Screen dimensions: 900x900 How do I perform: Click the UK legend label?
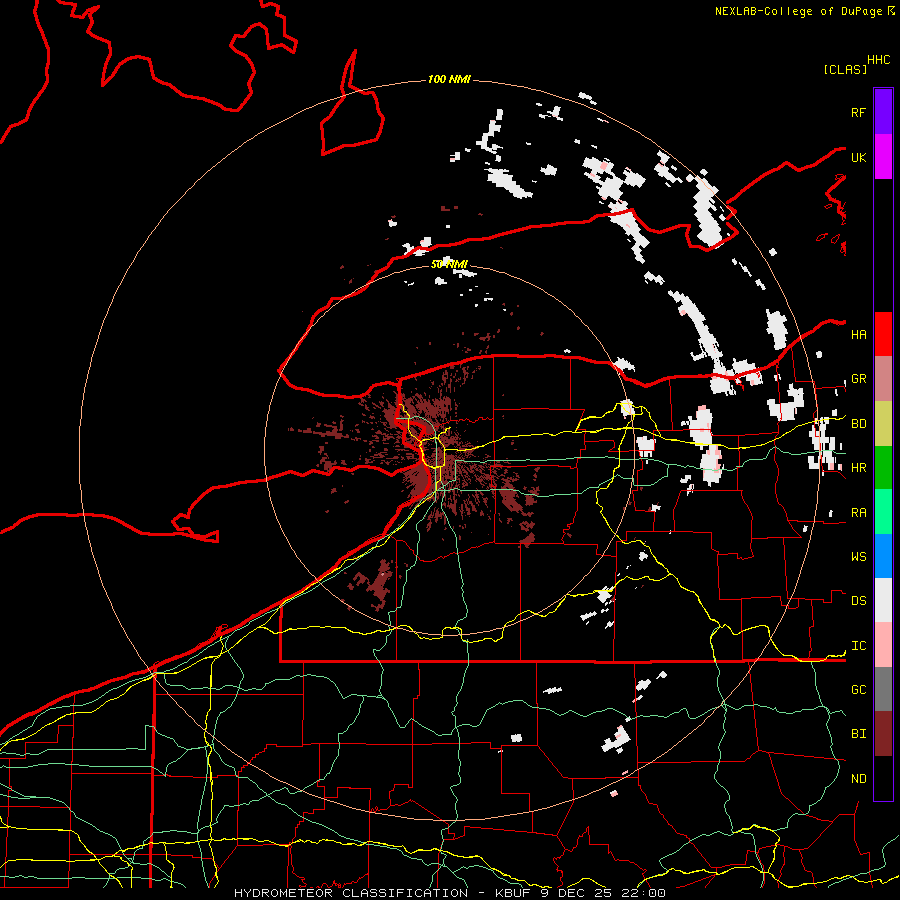pyautogui.click(x=858, y=158)
